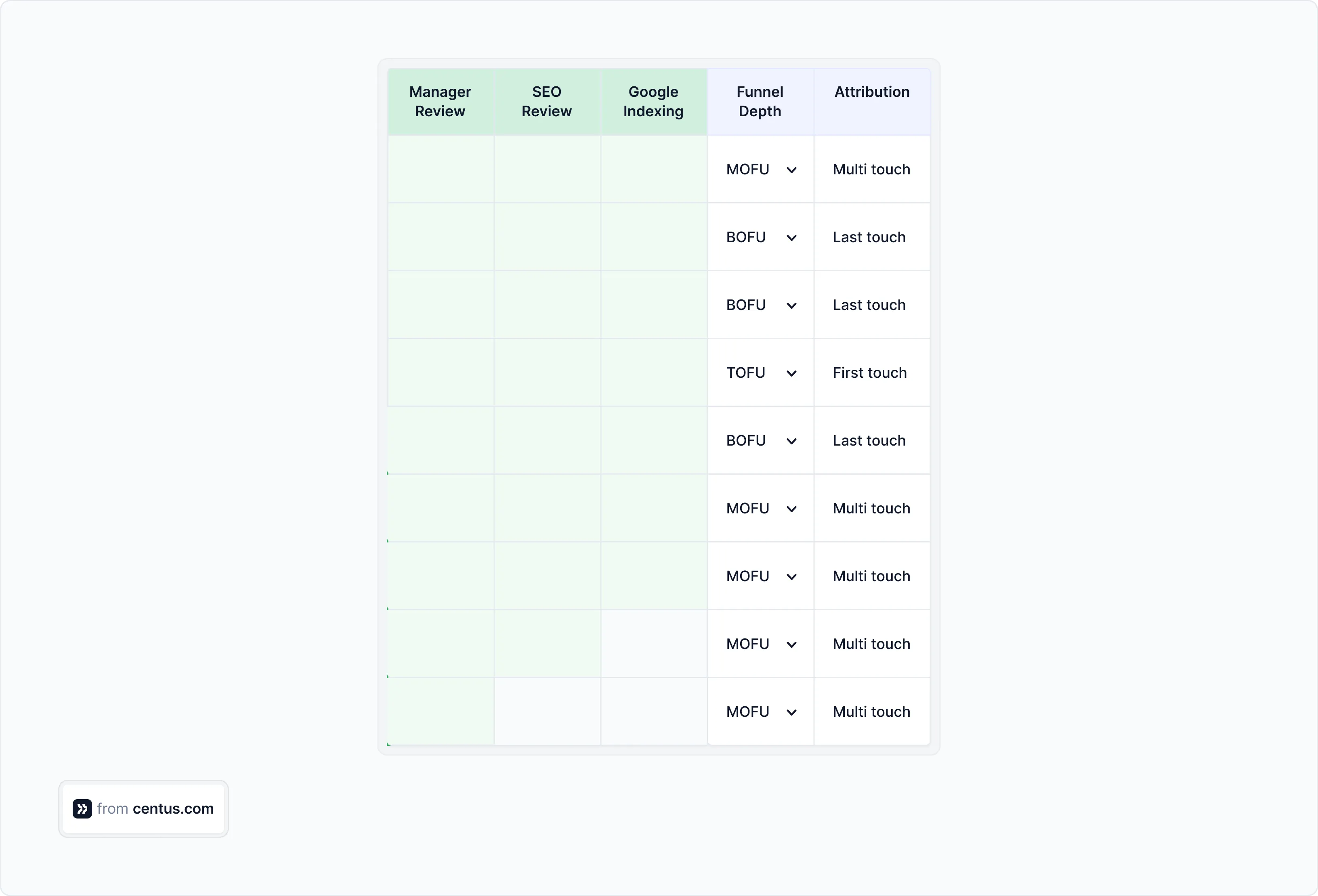Click Google Indexing cell in the TOFU row
The width and height of the screenshot is (1318, 896).
(x=654, y=373)
